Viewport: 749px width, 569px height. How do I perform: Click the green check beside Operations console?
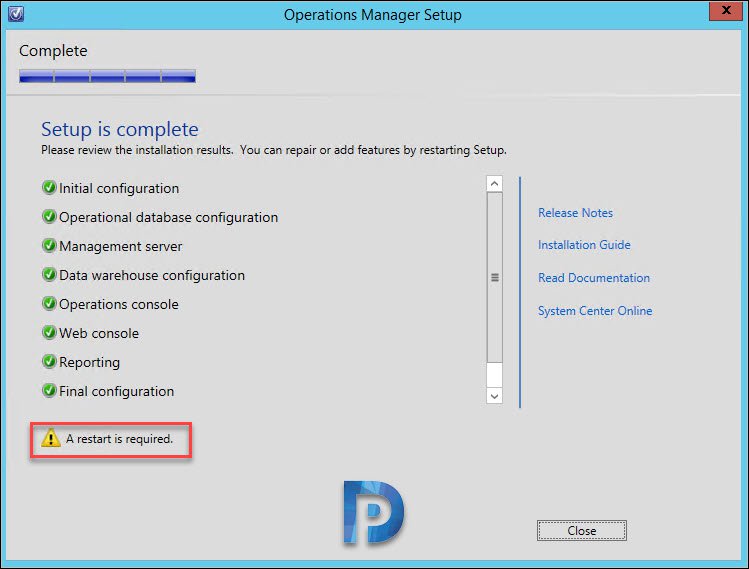(49, 304)
